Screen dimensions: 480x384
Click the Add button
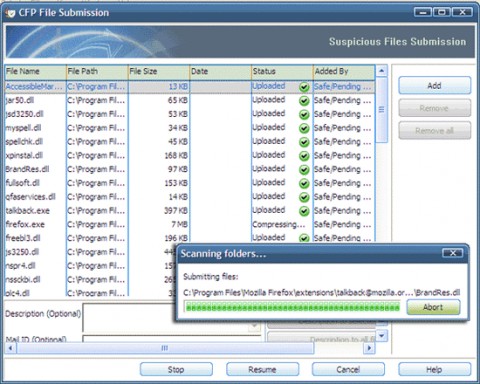[x=435, y=86]
